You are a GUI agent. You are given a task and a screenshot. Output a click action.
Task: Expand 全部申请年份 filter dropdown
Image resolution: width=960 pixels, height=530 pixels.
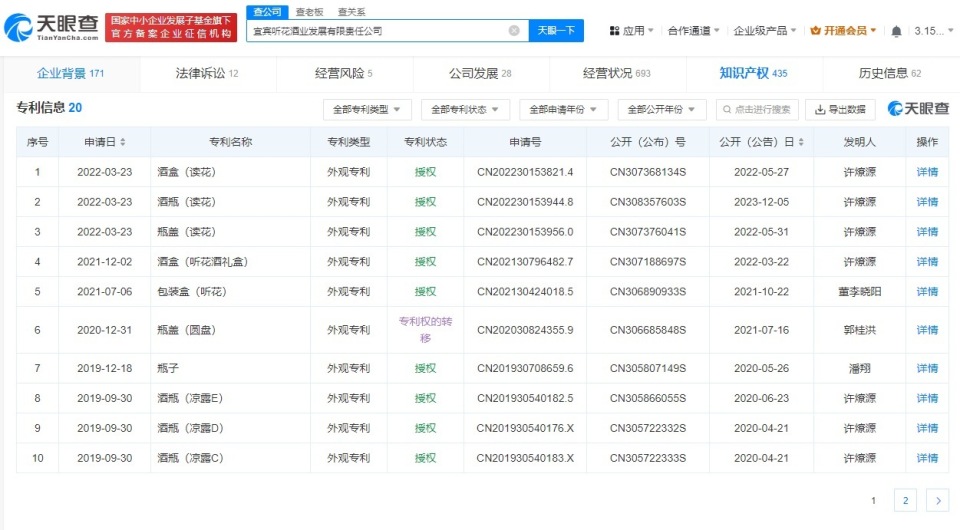tap(563, 109)
